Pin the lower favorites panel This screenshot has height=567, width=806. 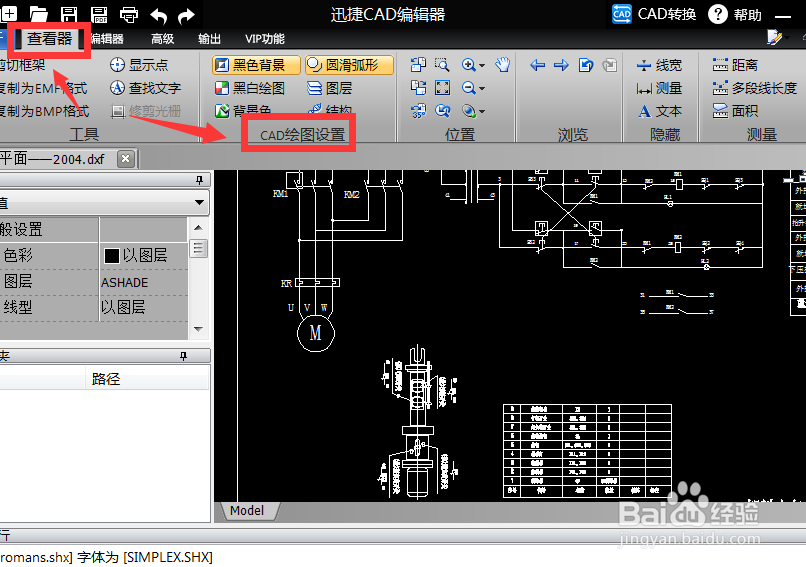coord(184,356)
